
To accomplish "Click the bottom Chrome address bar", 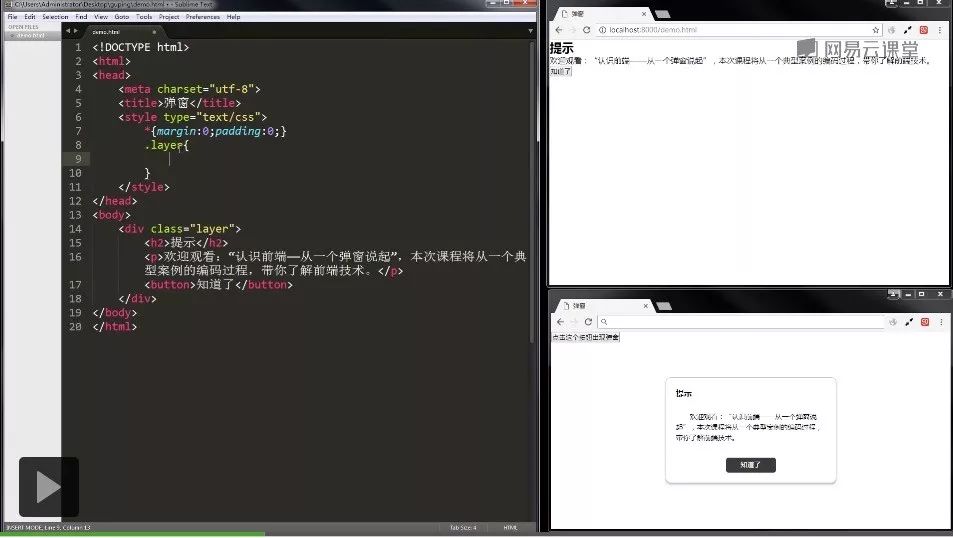I will click(x=741, y=322).
